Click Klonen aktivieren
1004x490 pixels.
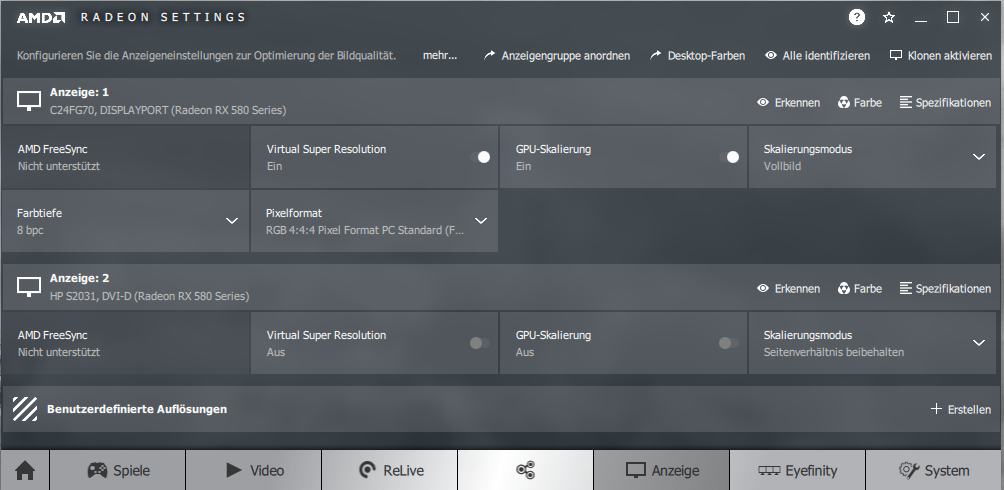tap(941, 56)
